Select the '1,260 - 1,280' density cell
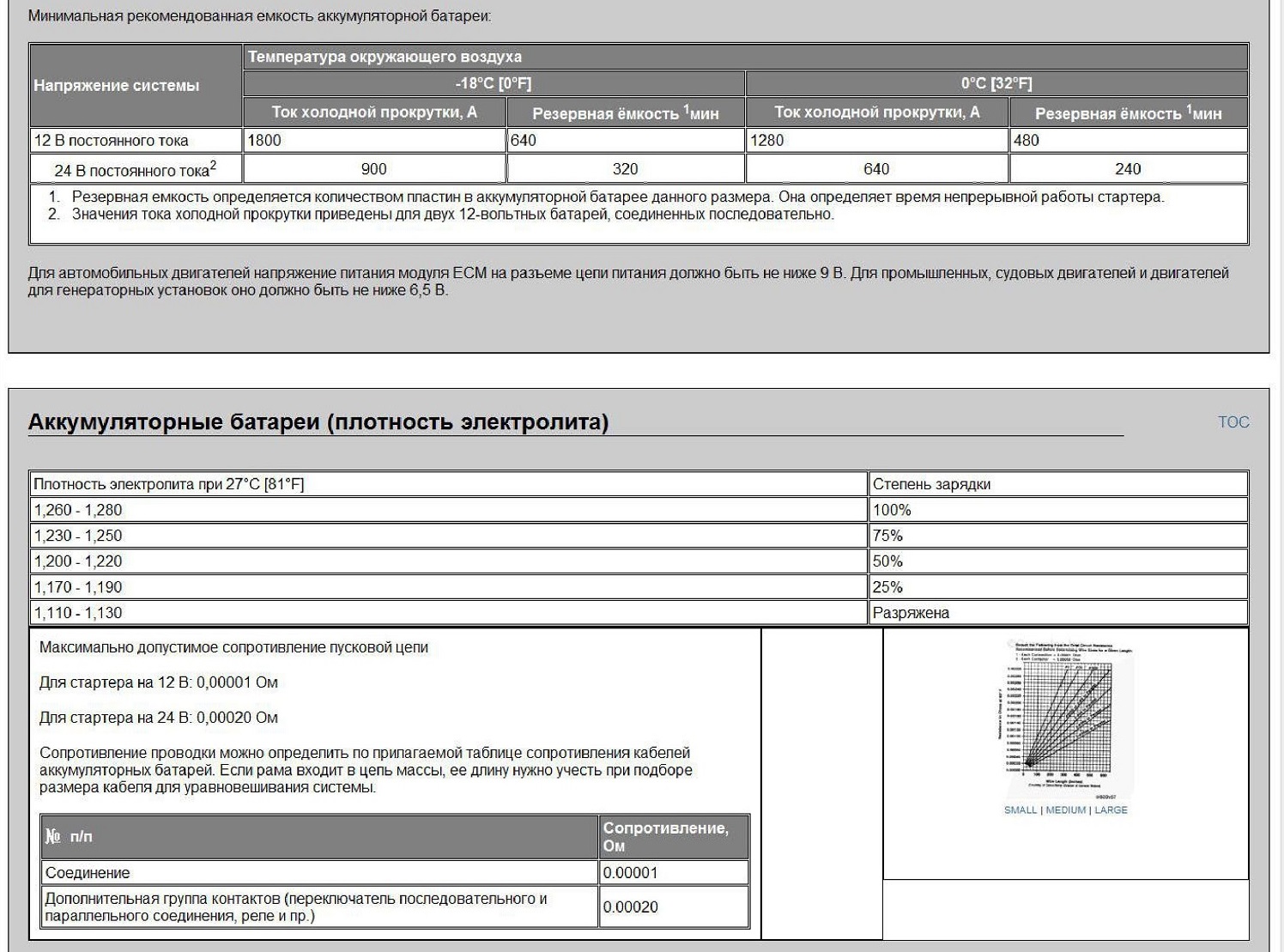The image size is (1284, 952). pos(448,510)
